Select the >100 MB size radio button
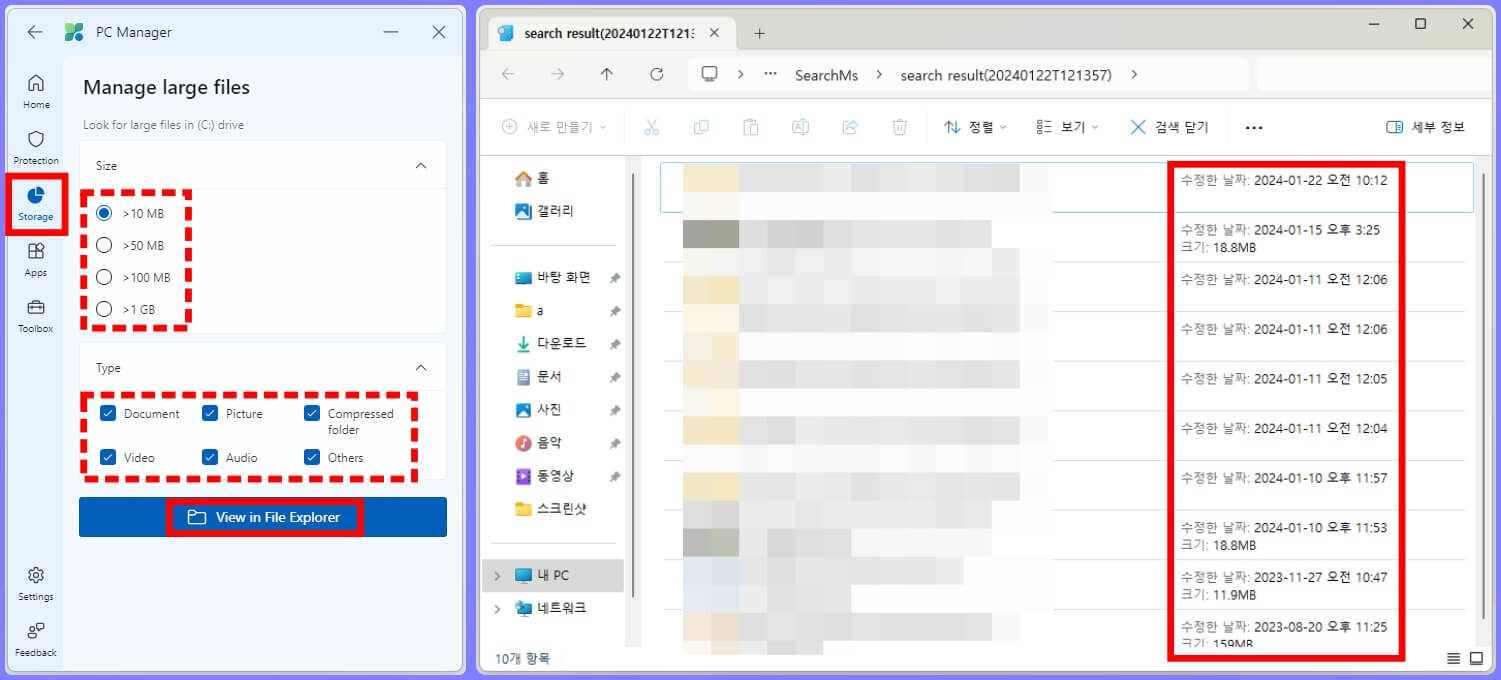 tap(104, 277)
